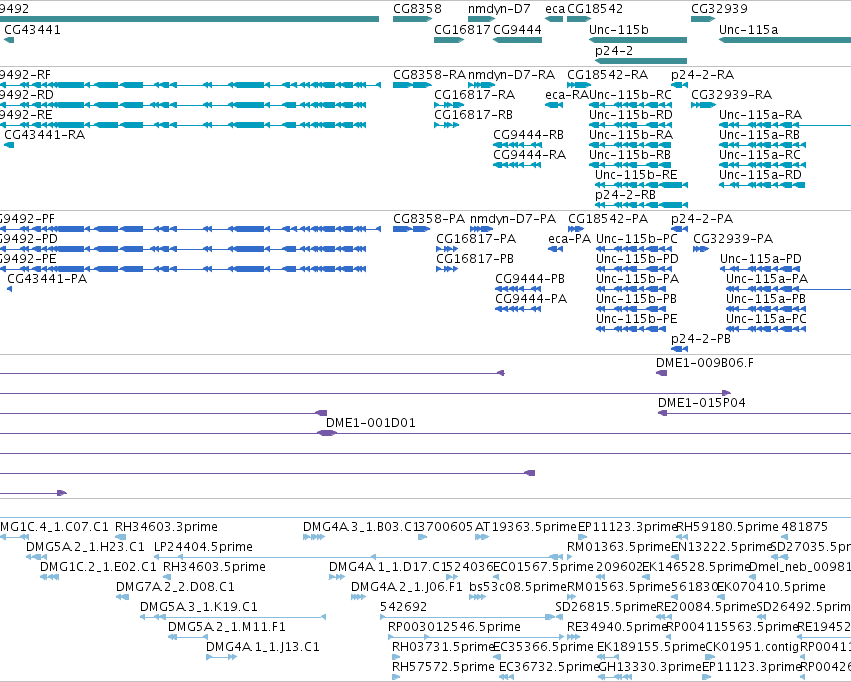Click the RP003012546.5prime EST label
Screen dimensions: 851x682
(x=454, y=627)
